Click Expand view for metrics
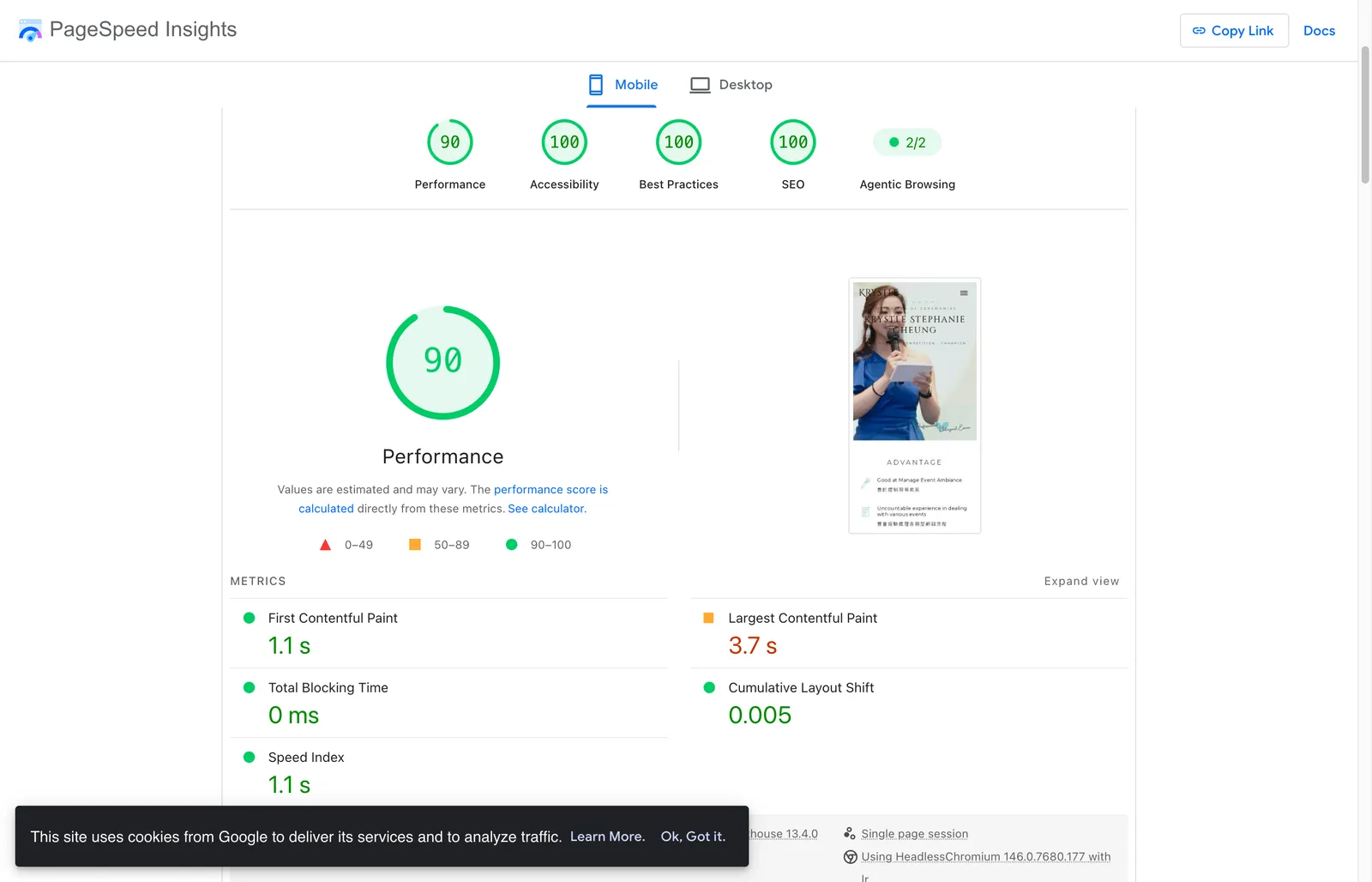 point(1081,581)
